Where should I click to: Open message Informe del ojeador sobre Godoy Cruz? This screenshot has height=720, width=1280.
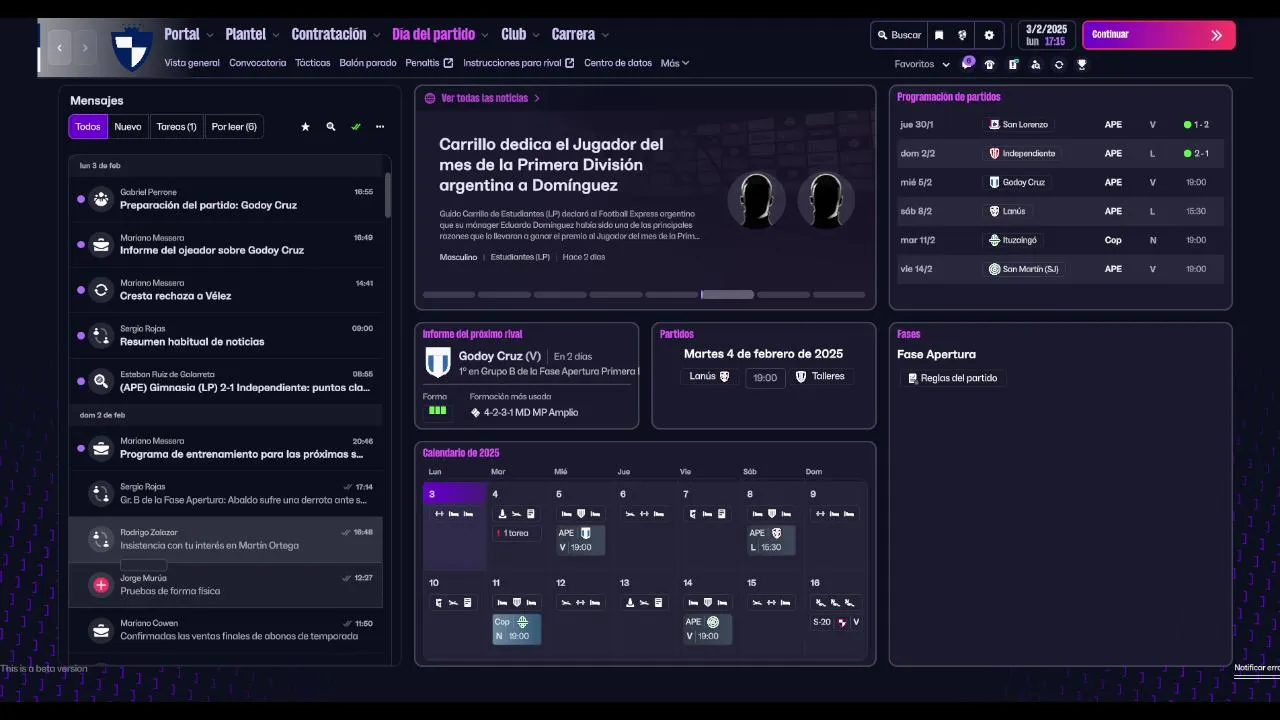tap(225, 244)
